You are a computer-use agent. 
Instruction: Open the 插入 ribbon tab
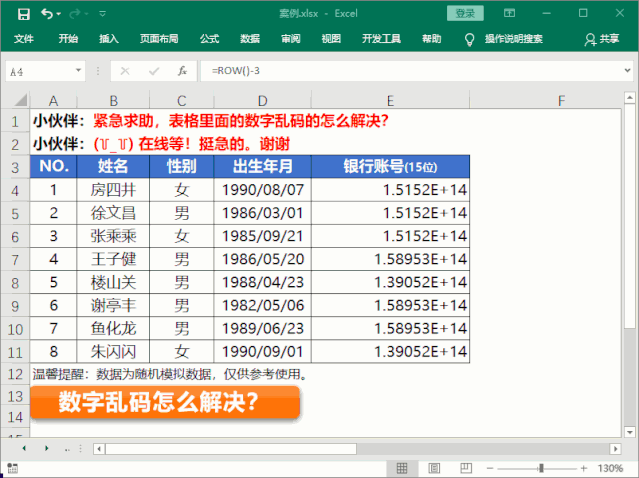(109, 39)
